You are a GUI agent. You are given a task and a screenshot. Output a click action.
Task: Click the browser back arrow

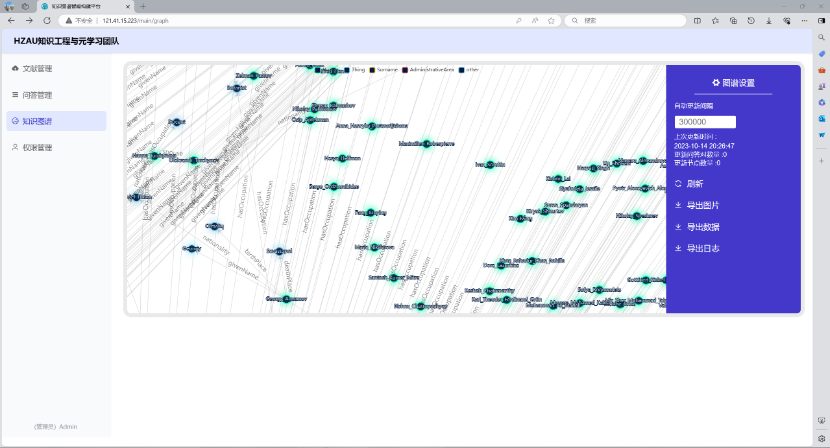[x=11, y=20]
